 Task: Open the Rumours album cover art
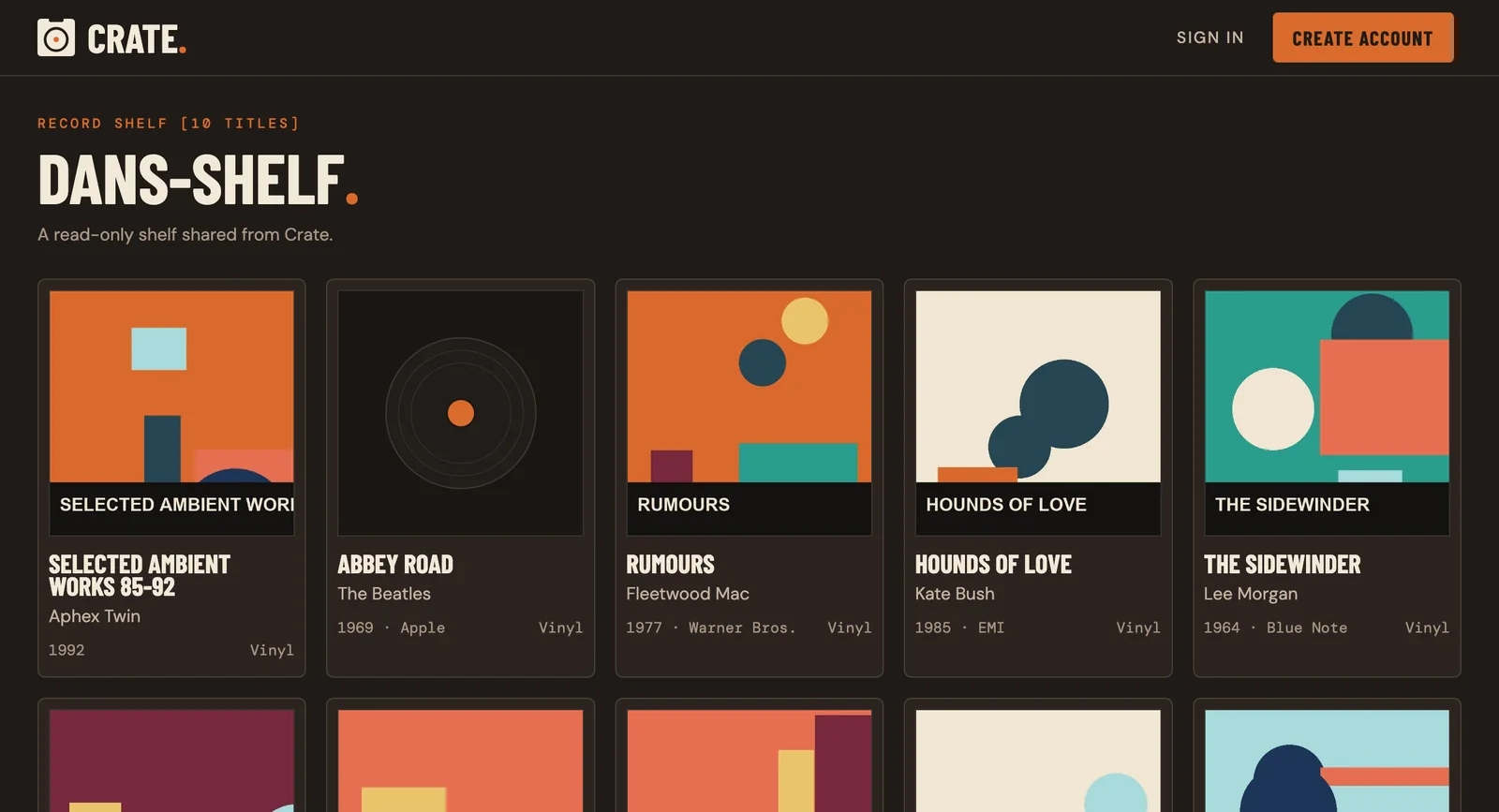pyautogui.click(x=749, y=413)
